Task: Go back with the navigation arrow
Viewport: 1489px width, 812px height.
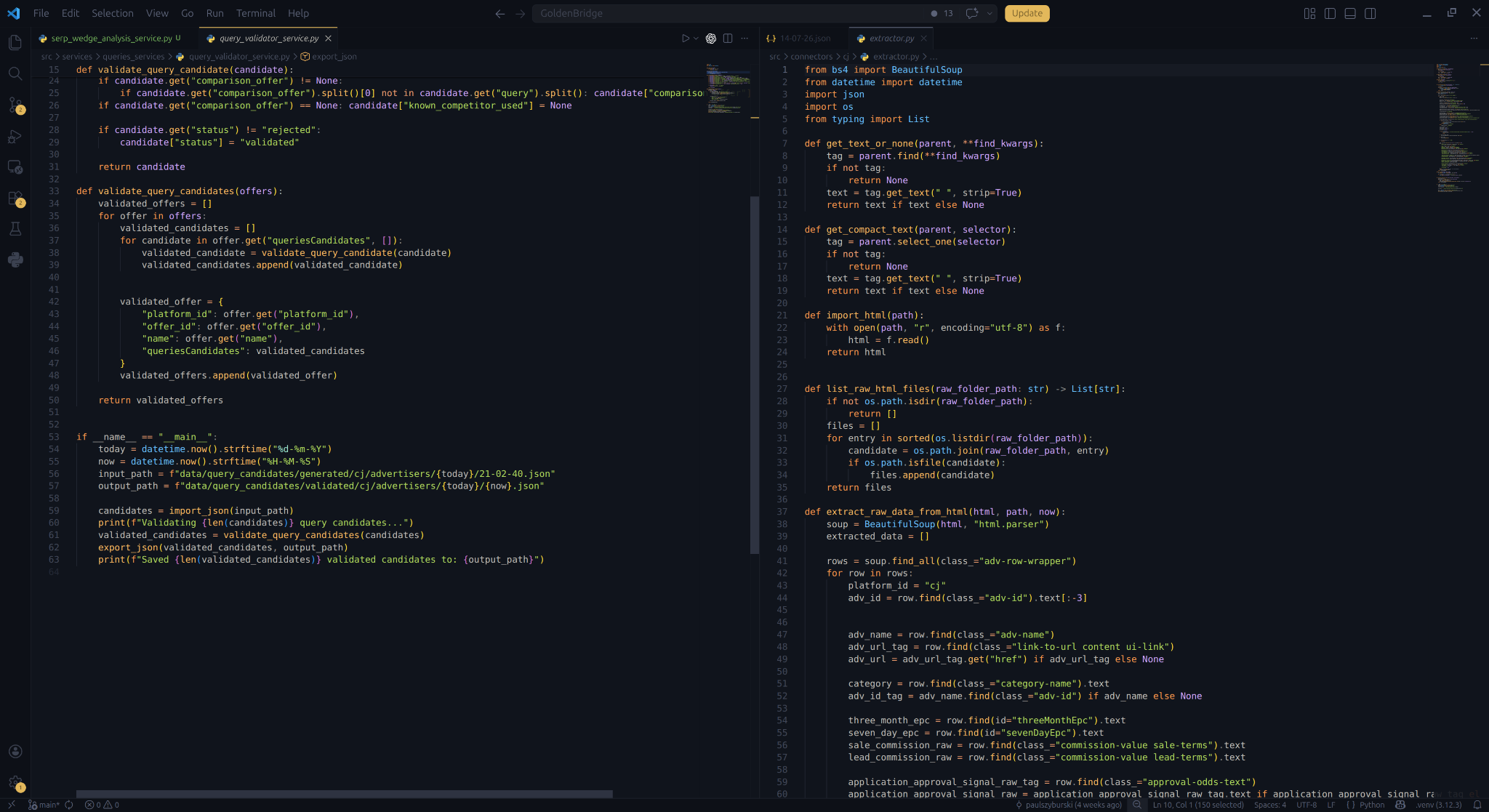Action: tap(499, 13)
